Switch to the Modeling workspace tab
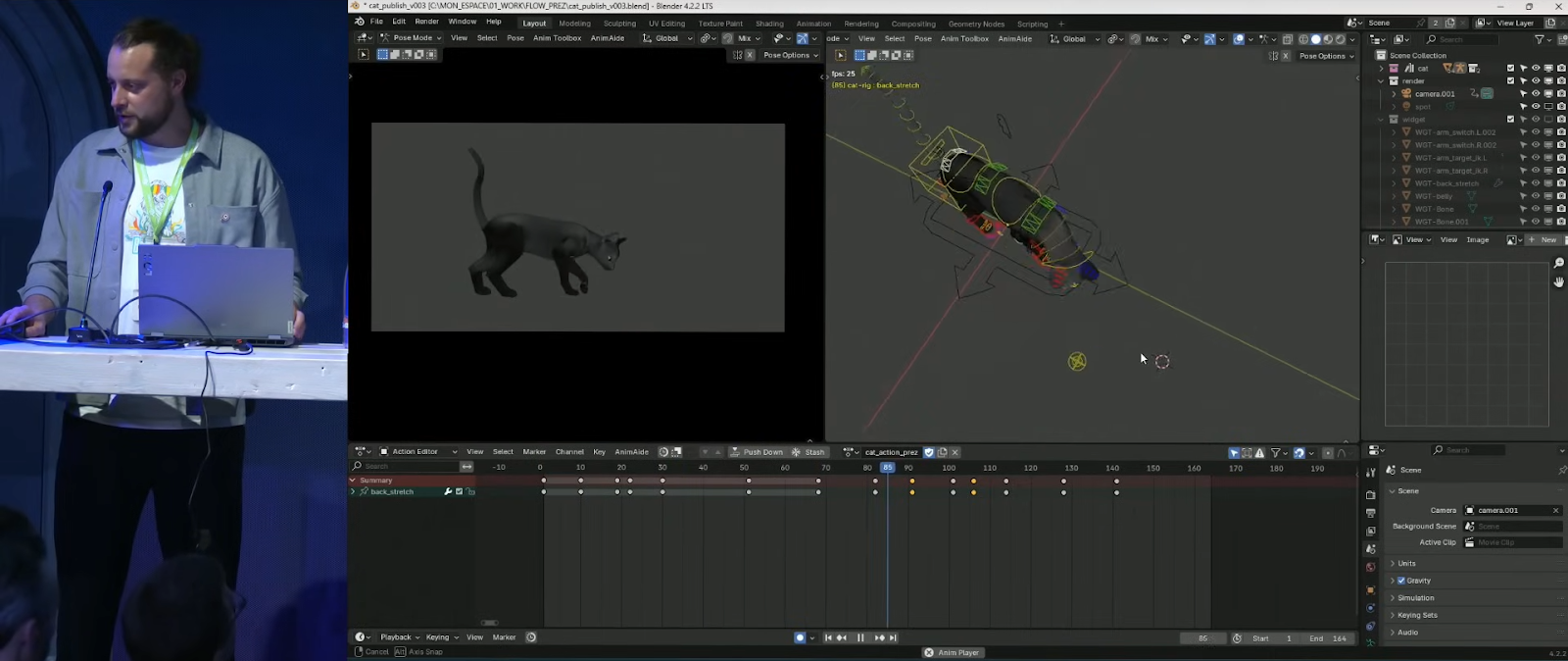 [x=574, y=24]
